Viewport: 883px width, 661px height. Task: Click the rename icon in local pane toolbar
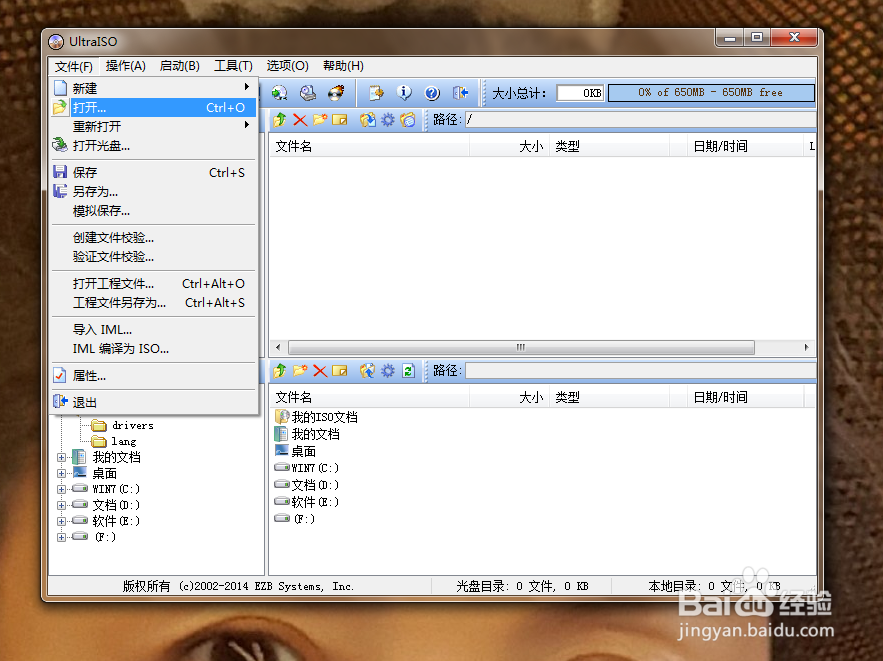[x=340, y=370]
